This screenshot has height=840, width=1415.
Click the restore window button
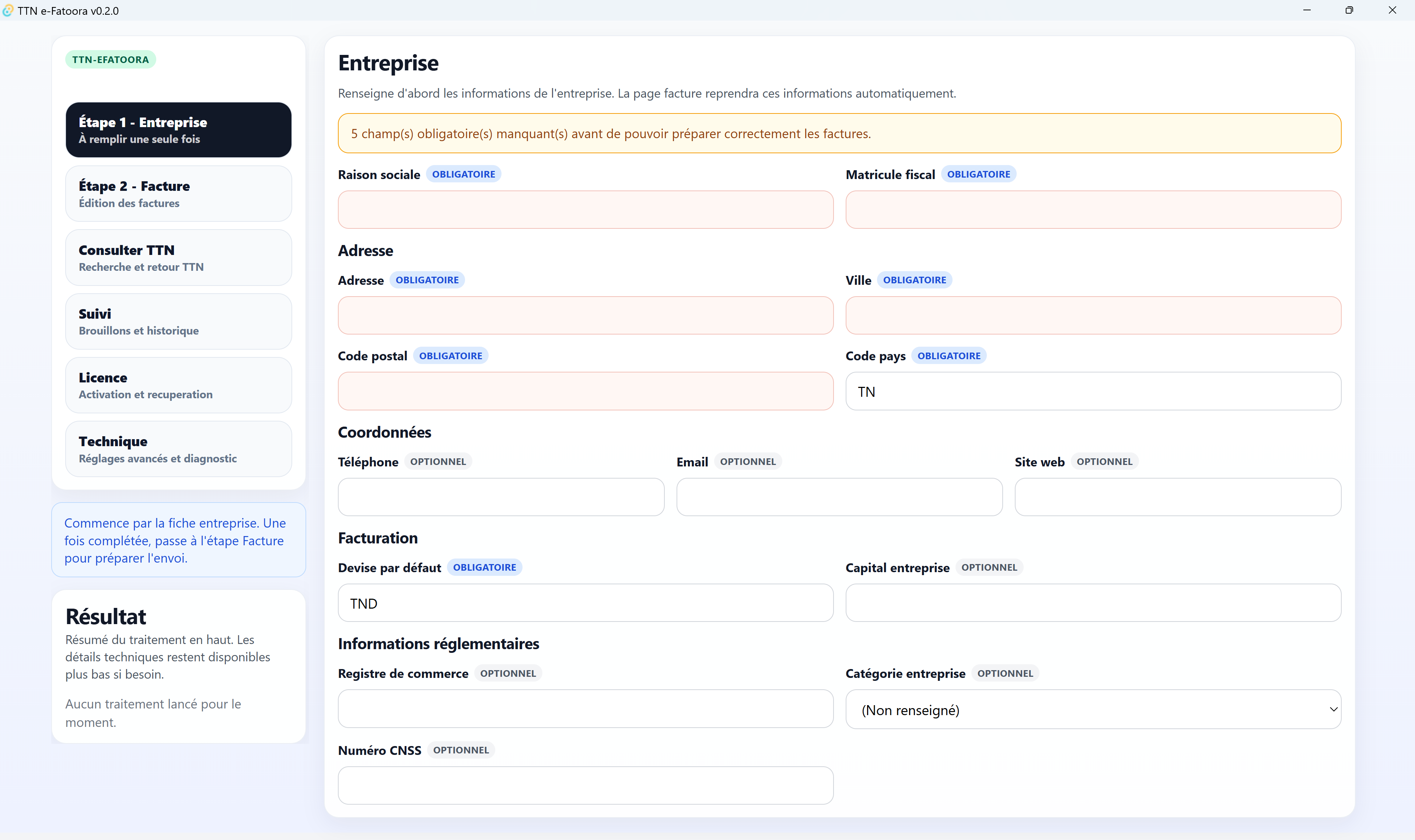[x=1349, y=10]
